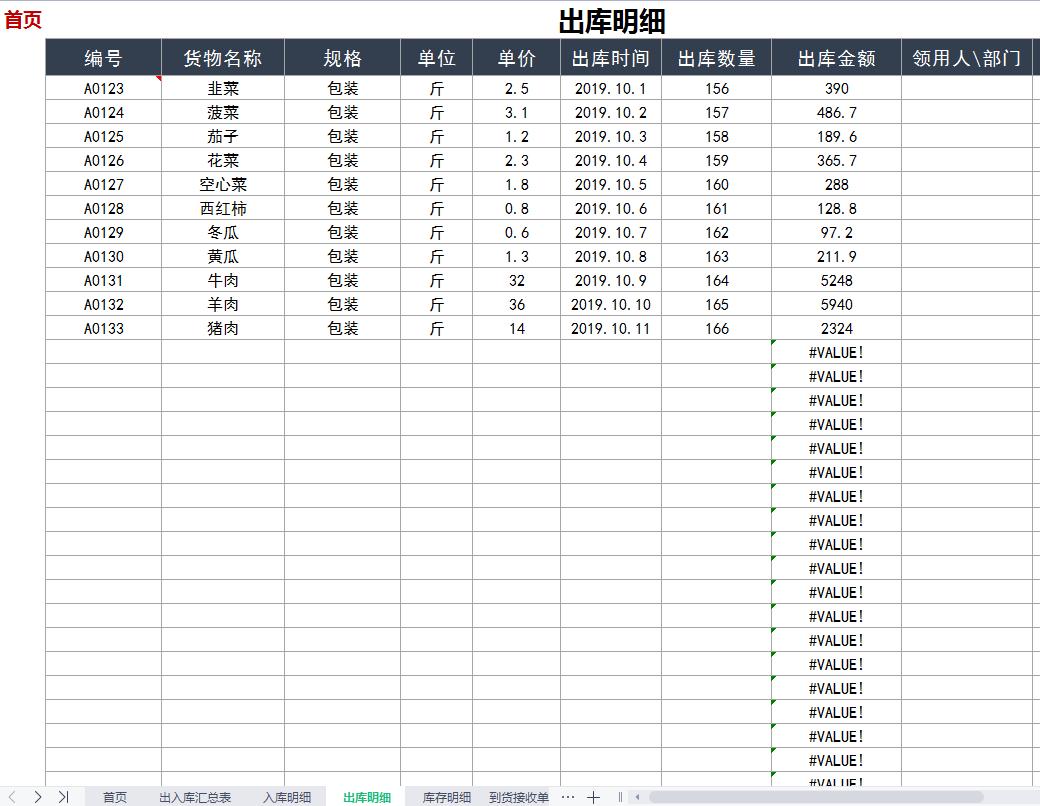Switch to the 到货接收单 sheet tab
This screenshot has height=806, width=1040.
[x=519, y=797]
